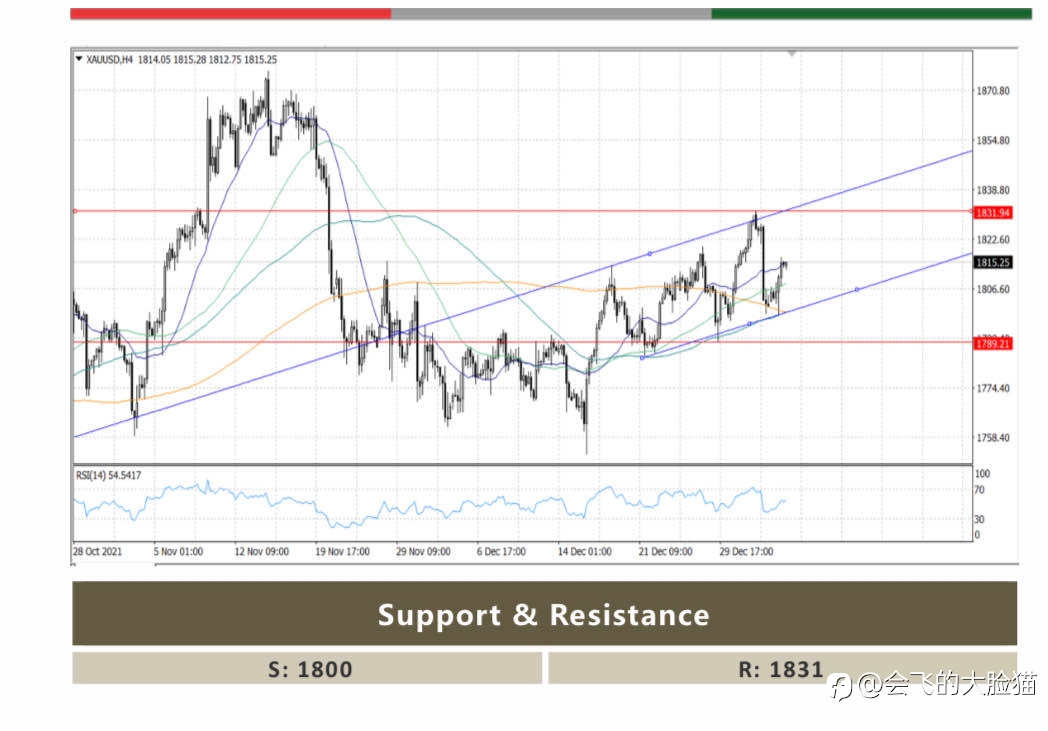Select the upper channel trendline anchor point
Screen dimensions: 1048x731
(649, 254)
